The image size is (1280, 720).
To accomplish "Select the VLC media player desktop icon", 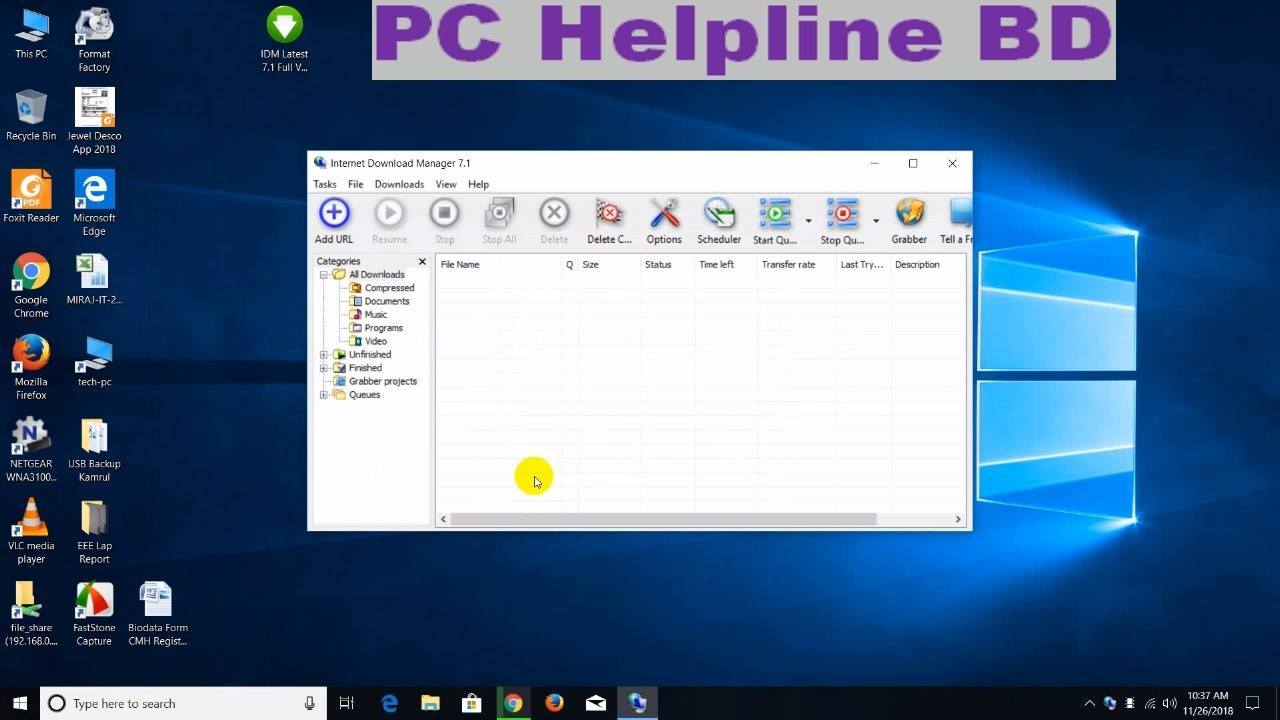I will (31, 532).
